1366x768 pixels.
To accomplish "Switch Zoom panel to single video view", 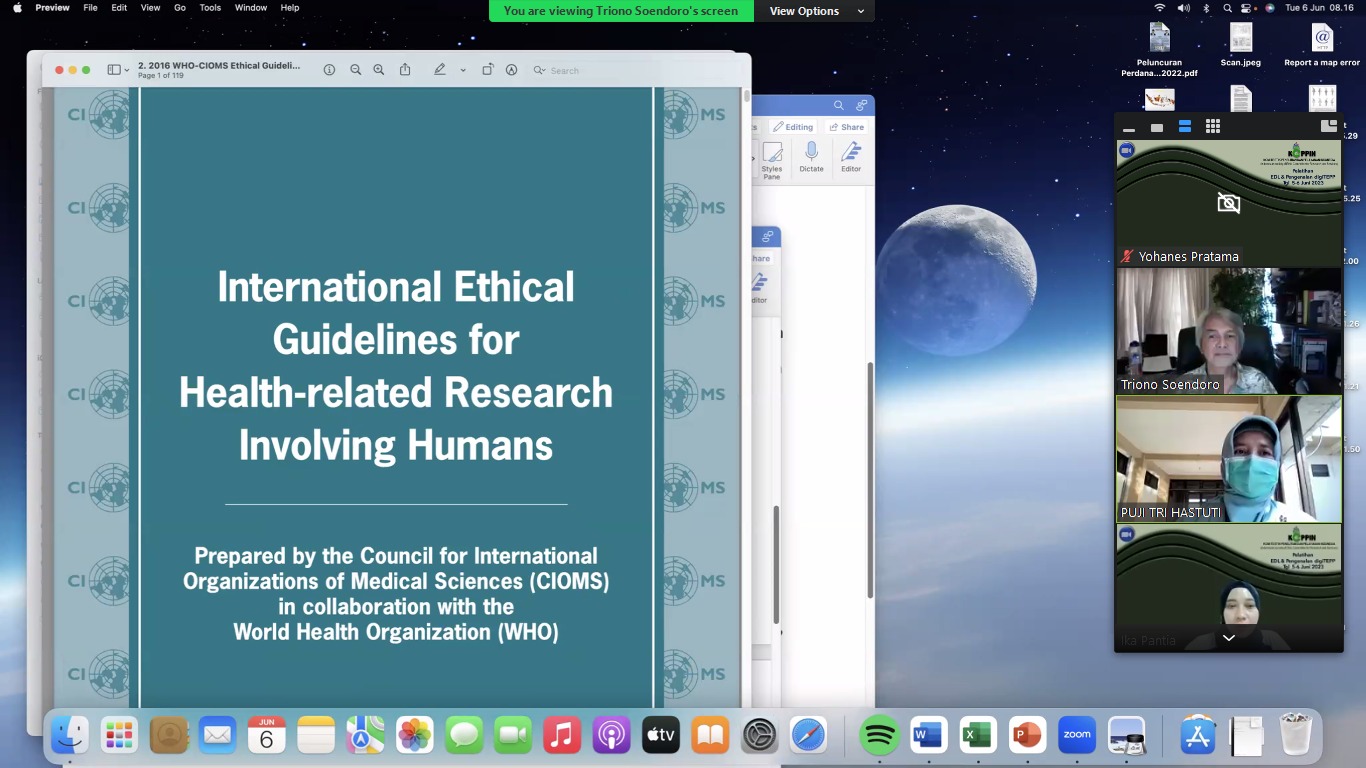I will point(1157,128).
